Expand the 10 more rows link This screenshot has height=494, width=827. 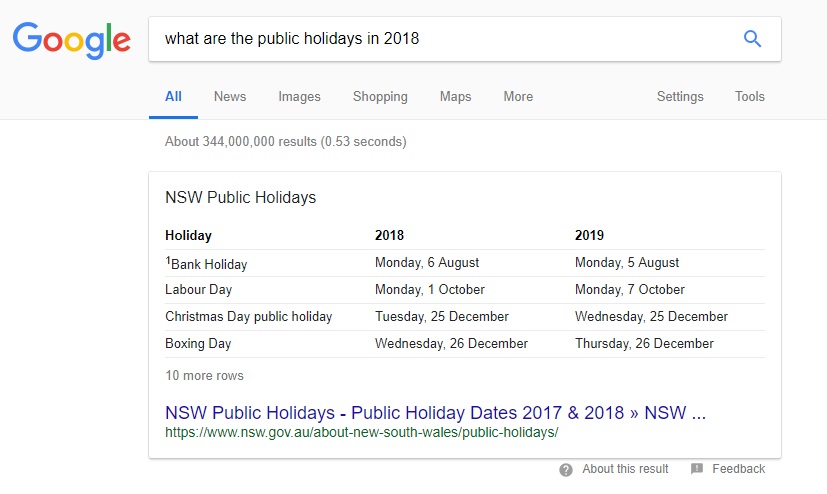[x=205, y=375]
